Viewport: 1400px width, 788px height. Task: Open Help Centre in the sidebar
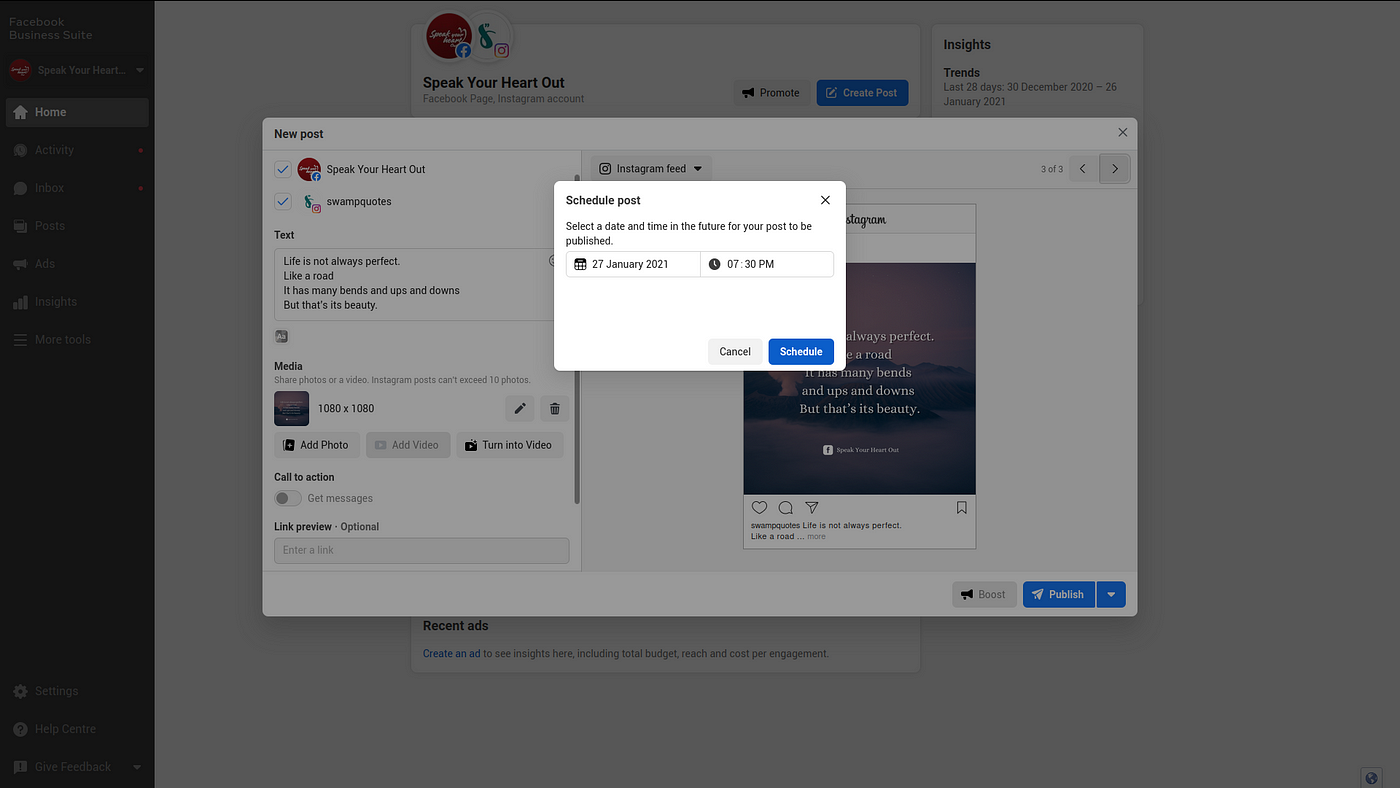coord(77,729)
